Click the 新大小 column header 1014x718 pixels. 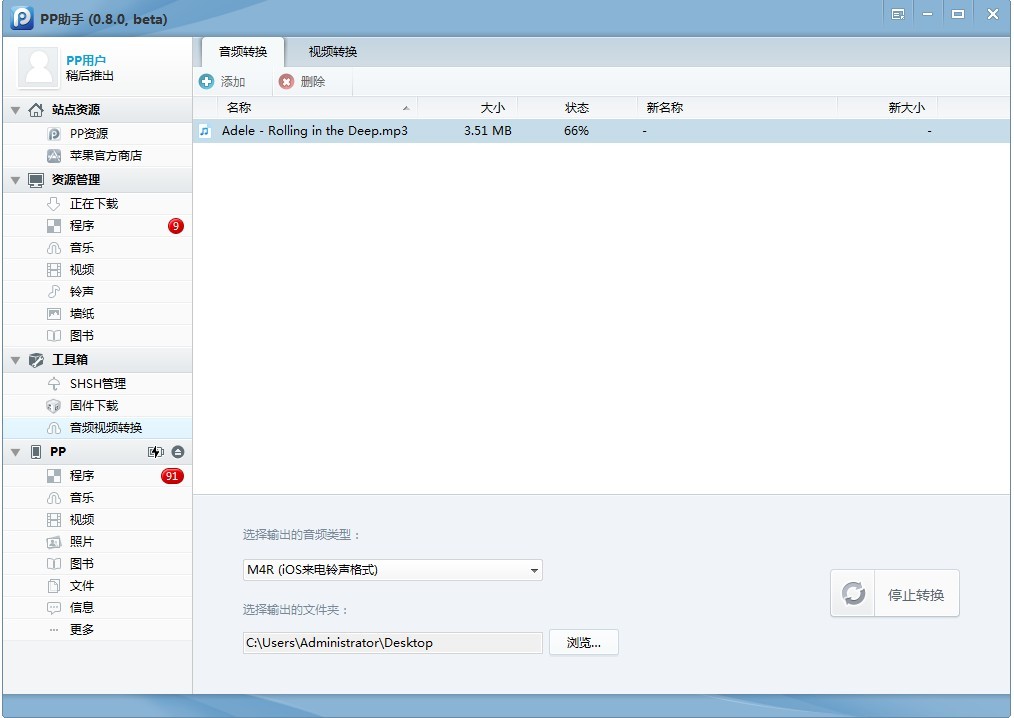click(887, 108)
